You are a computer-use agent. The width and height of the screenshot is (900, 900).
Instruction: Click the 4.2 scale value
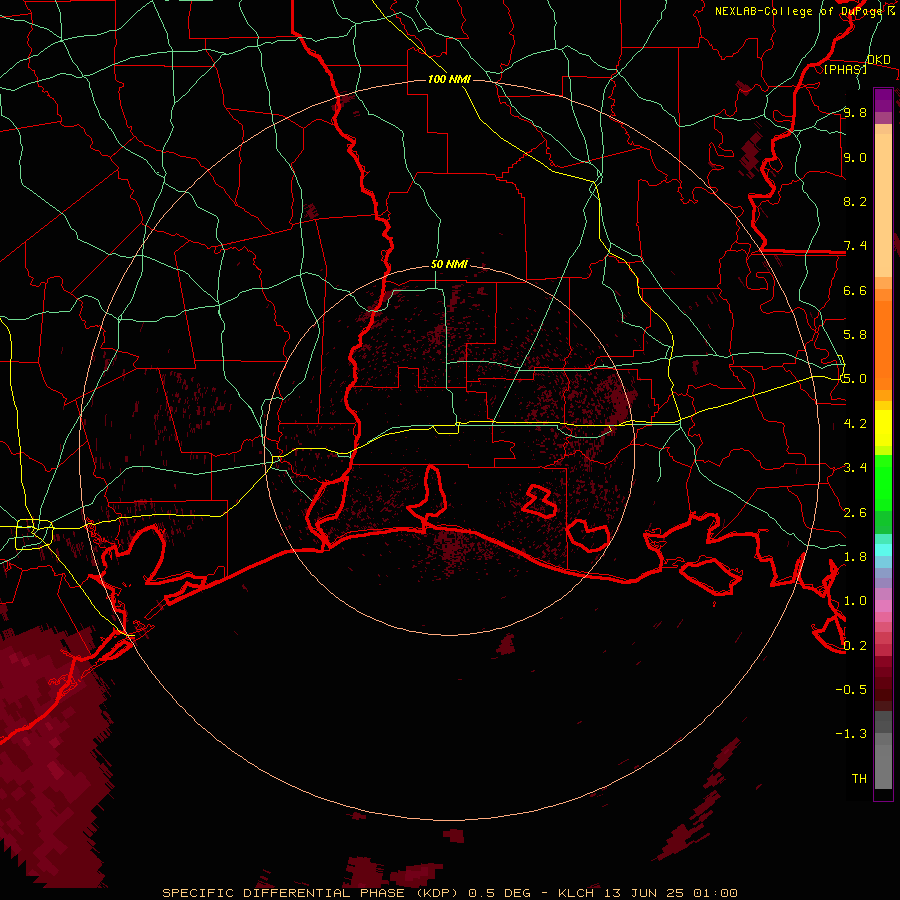855,423
